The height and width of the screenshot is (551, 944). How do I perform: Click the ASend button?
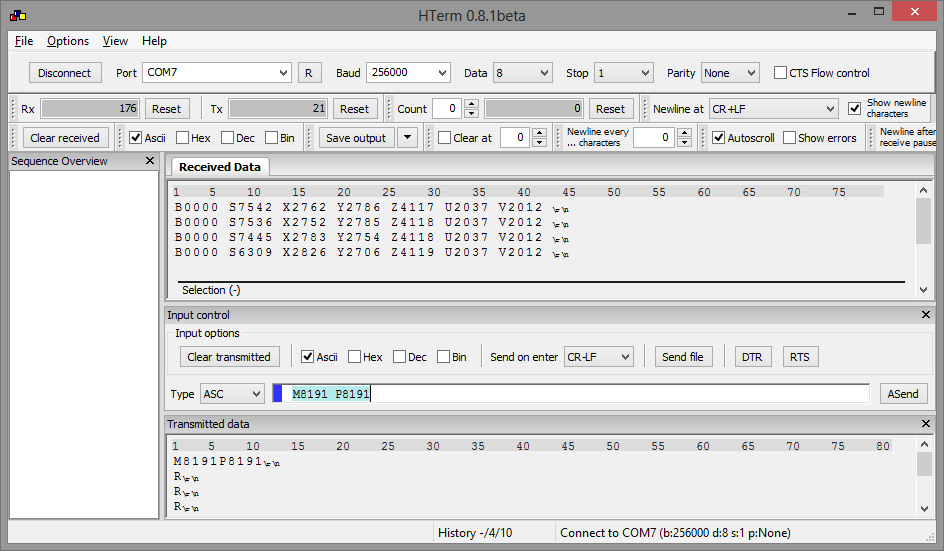tap(903, 394)
